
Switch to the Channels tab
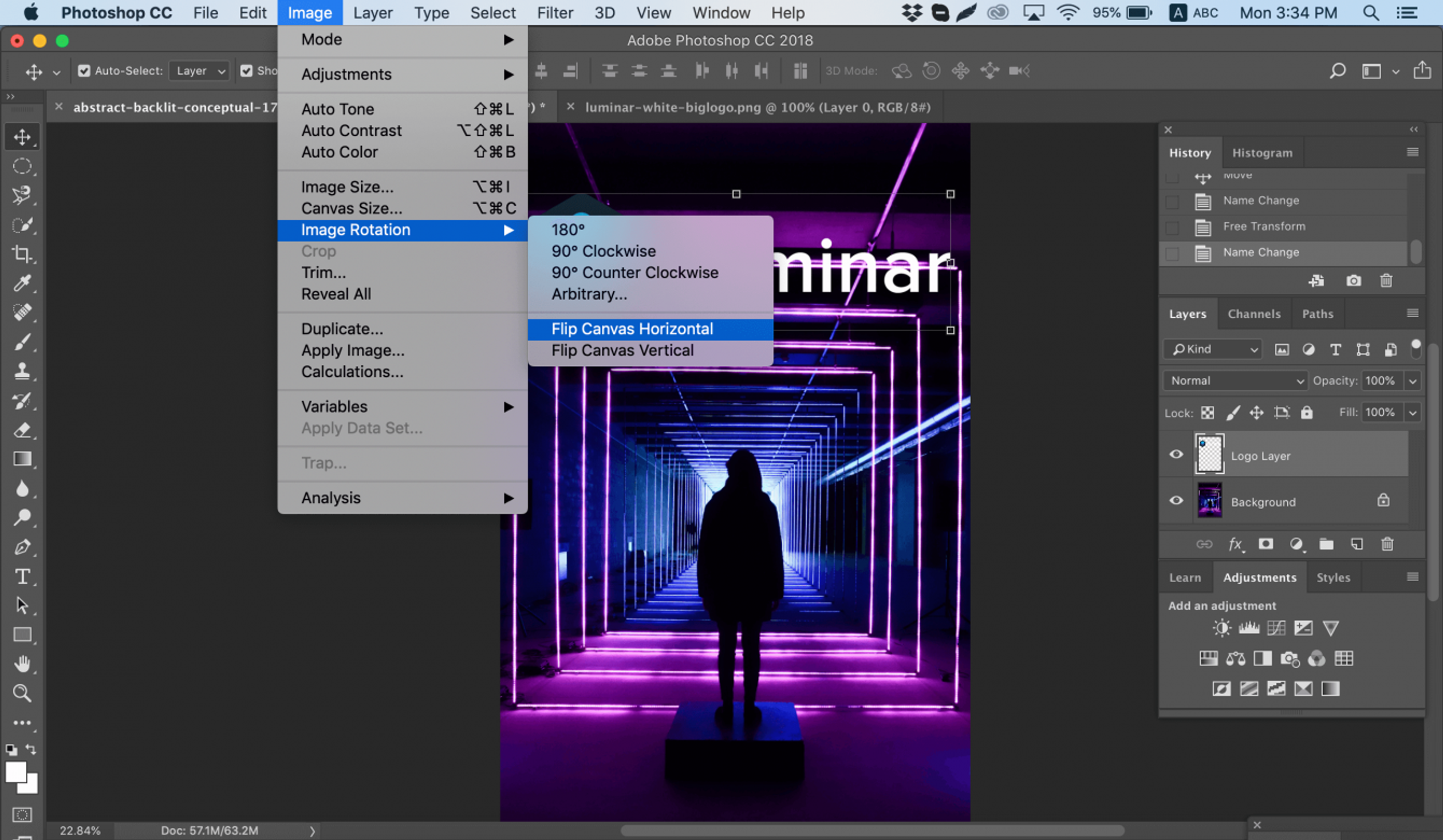tap(1255, 314)
